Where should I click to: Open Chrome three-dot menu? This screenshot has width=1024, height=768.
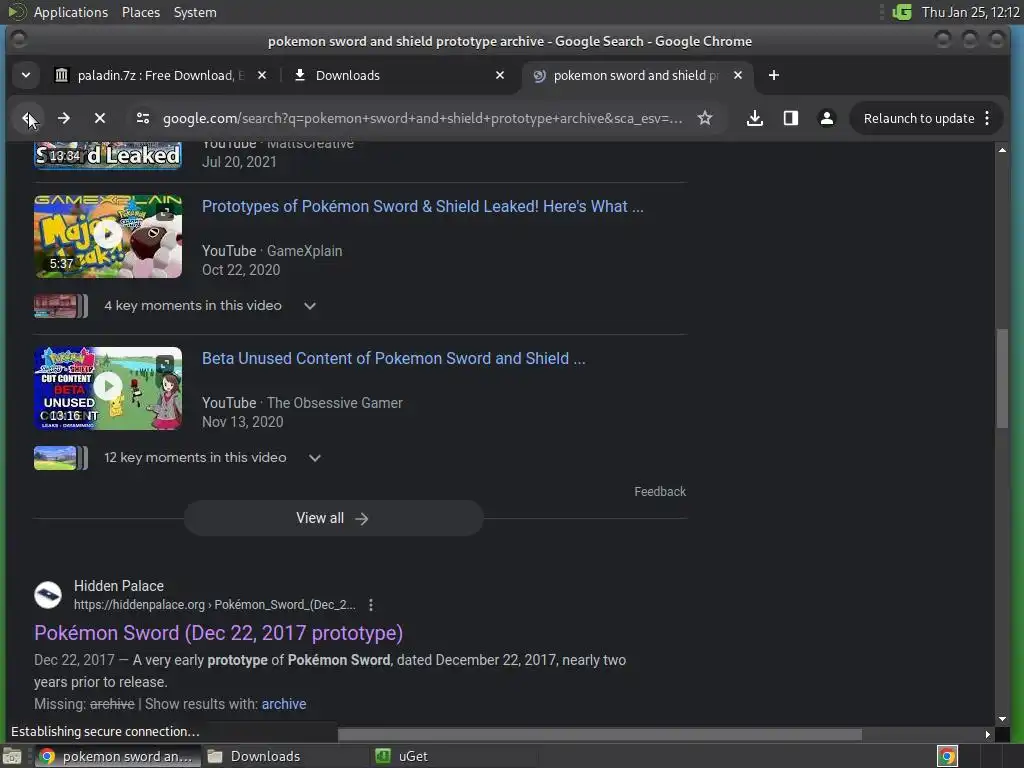[987, 118]
